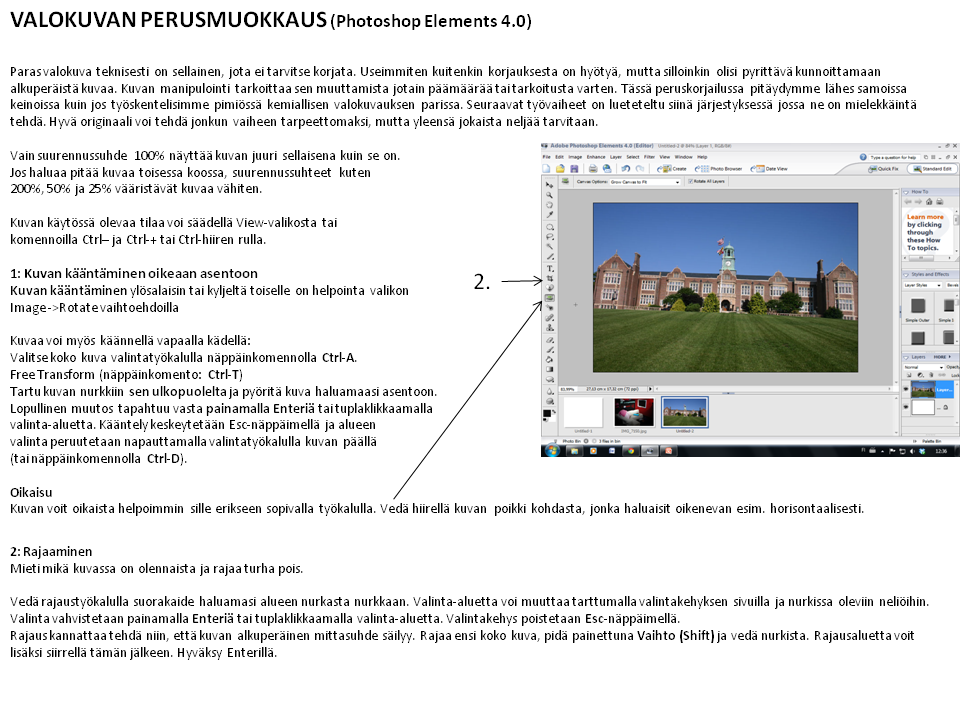Select the Move tool in Photoshop toolbox
Image resolution: width=960 pixels, height=720 pixels.
click(549, 185)
